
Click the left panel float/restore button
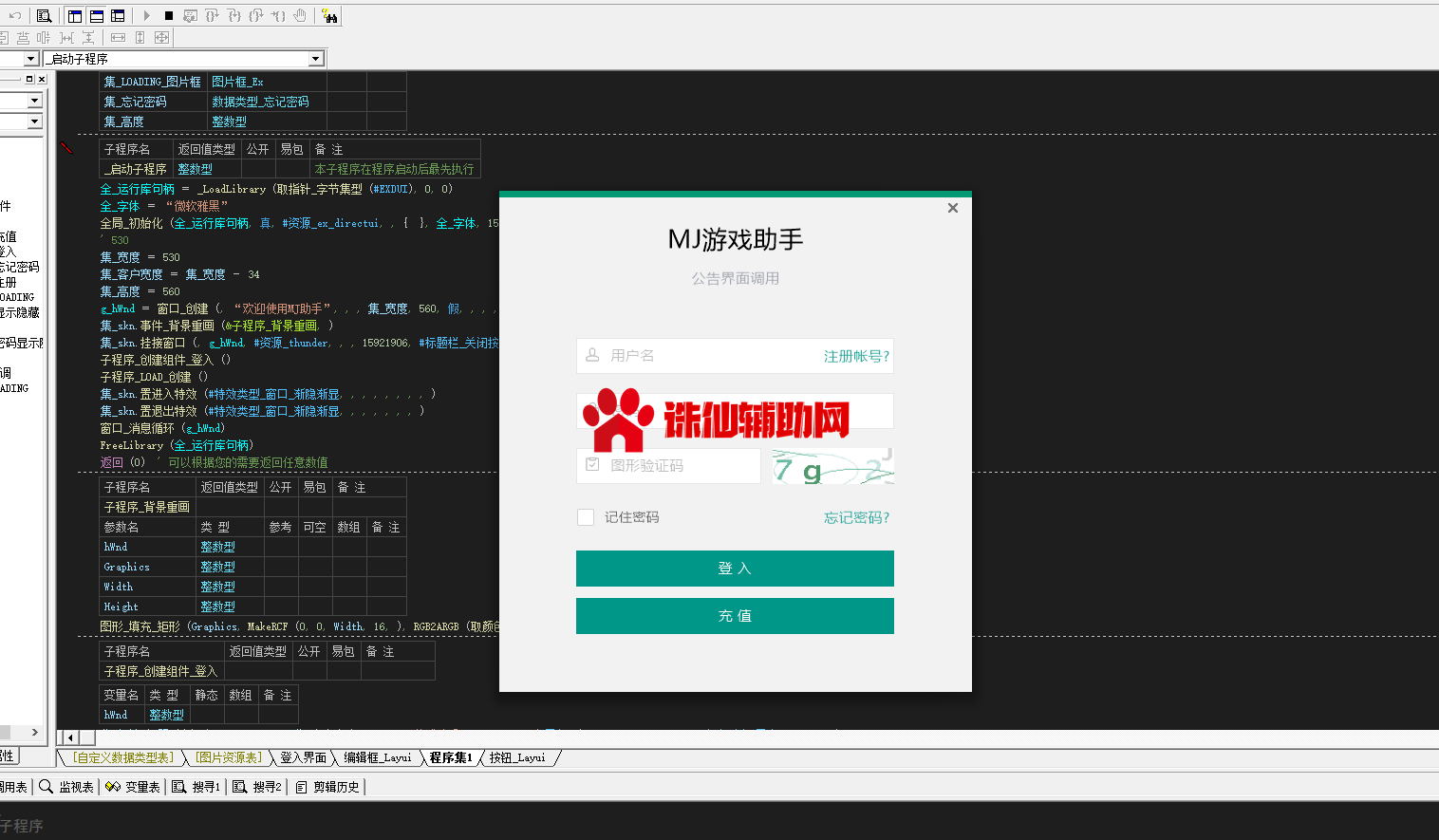[x=29, y=79]
